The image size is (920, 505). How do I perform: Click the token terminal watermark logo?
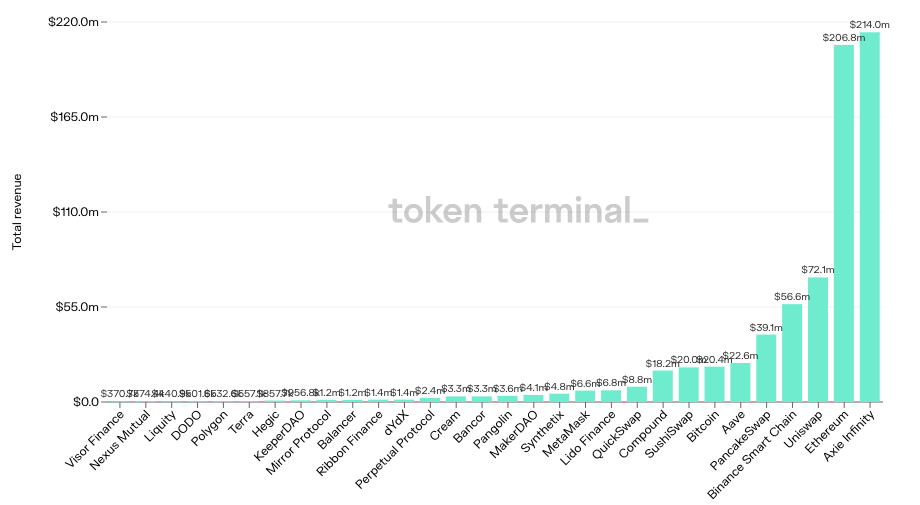coord(517,211)
